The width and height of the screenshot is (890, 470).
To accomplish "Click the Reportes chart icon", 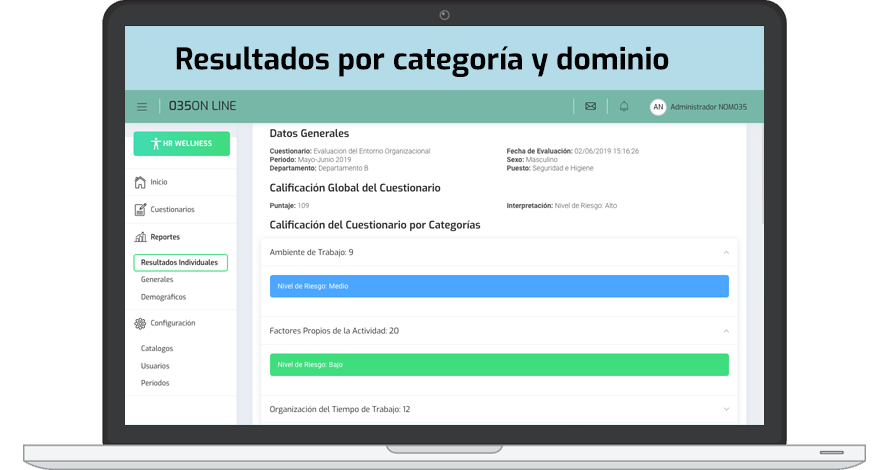I will point(140,237).
